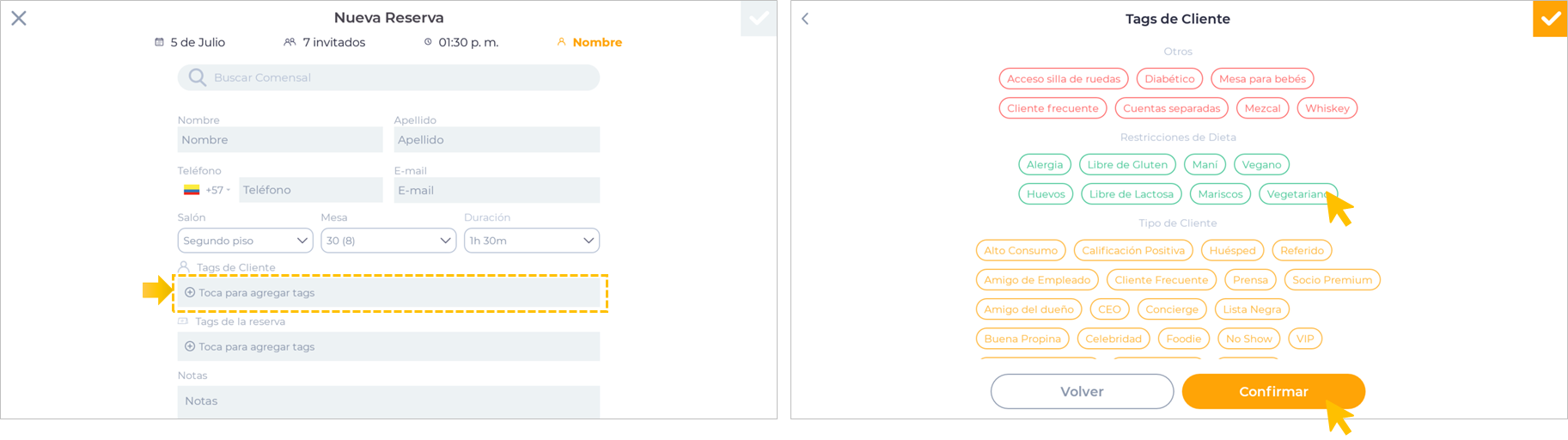Image resolution: width=1568 pixels, height=440 pixels.
Task: Select the 7 invitados step
Action: [333, 42]
